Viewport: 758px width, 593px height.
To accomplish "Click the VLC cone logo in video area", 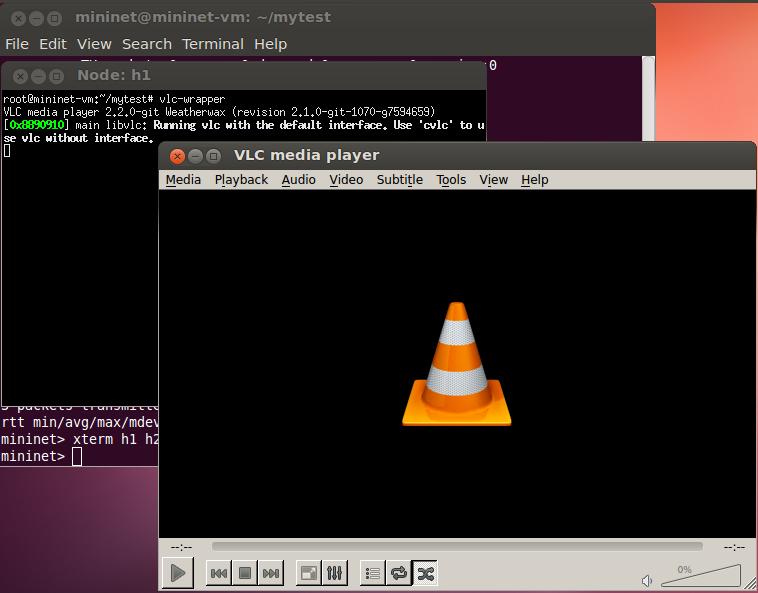I will pyautogui.click(x=457, y=364).
